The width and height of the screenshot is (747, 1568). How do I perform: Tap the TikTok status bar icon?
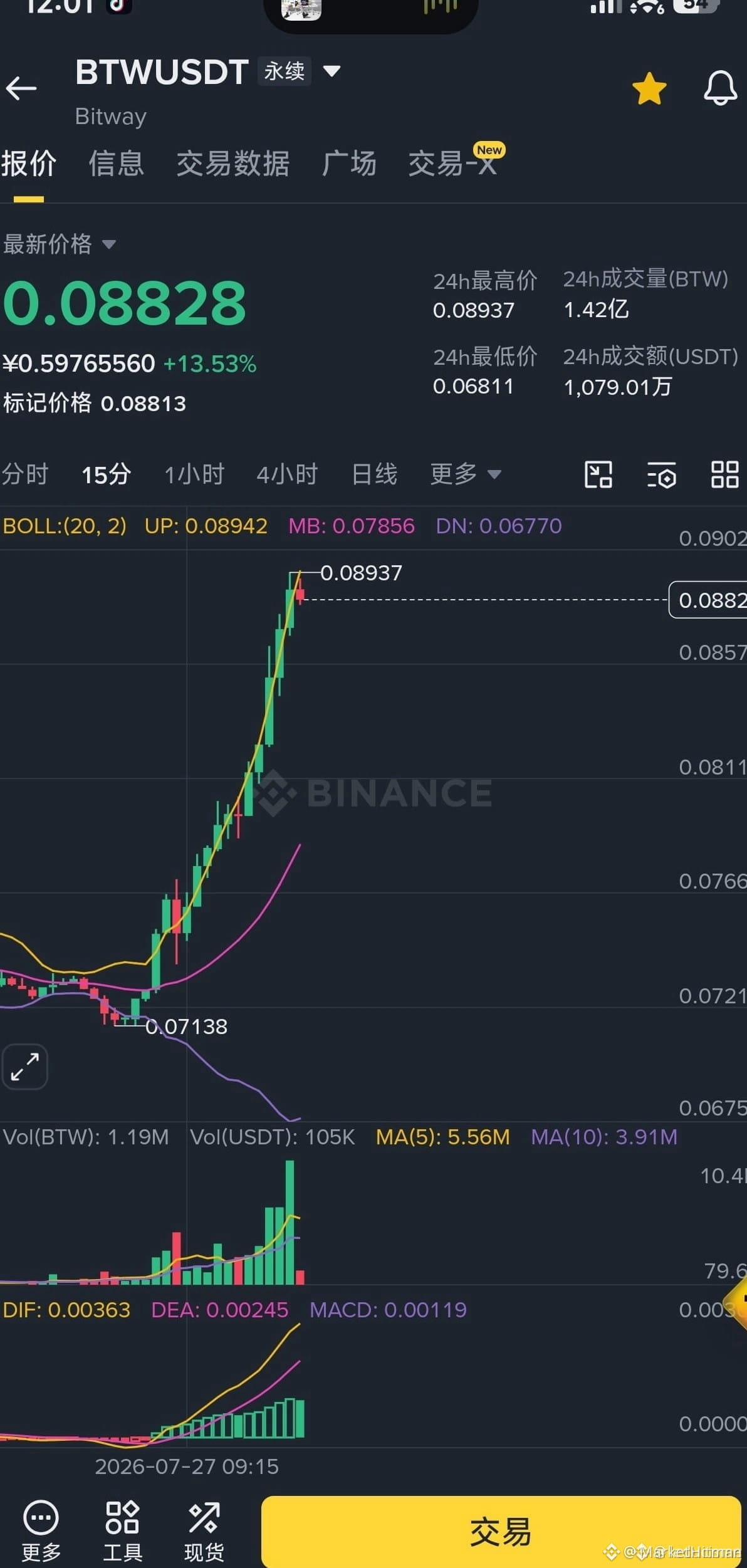pos(118,6)
